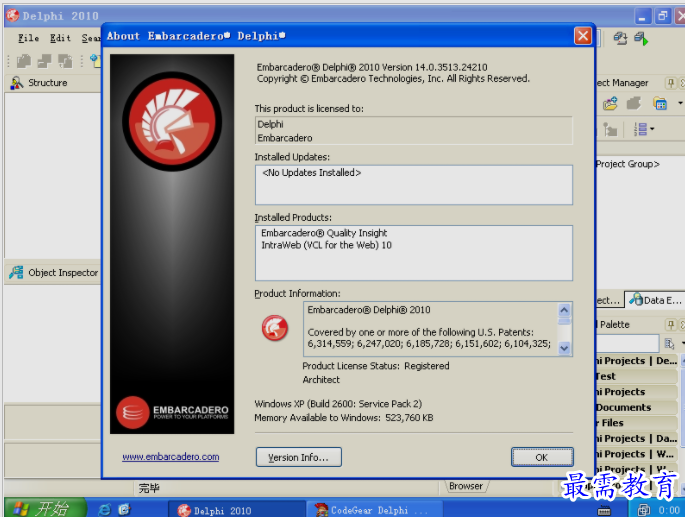Click the palette filter icon beside the search field
Image resolution: width=685 pixels, height=517 pixels.
tap(669, 344)
